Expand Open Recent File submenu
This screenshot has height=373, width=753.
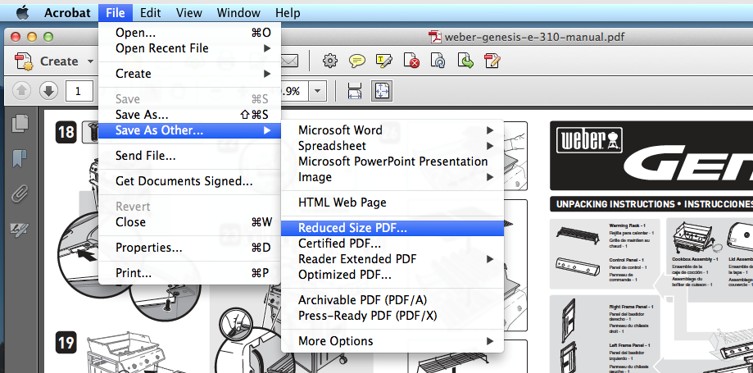click(x=189, y=48)
